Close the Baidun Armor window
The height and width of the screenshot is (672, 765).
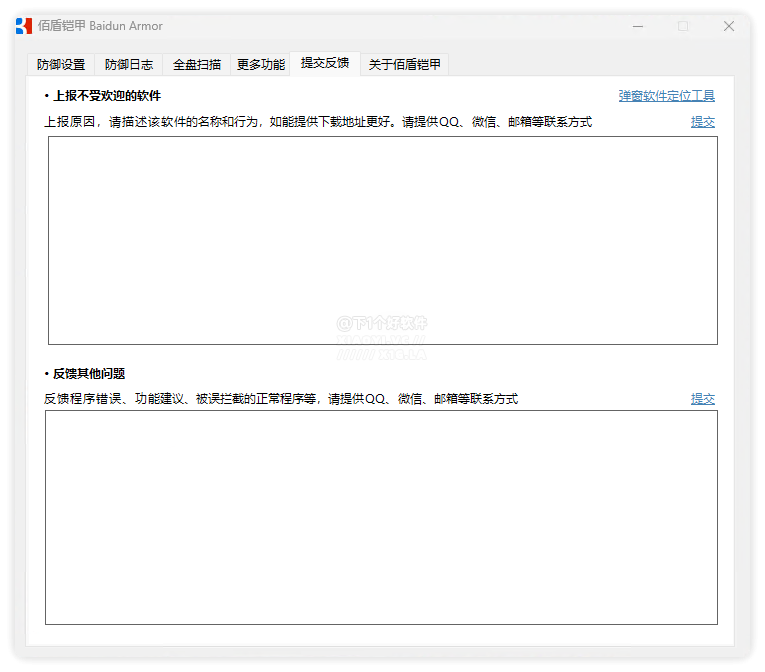point(729,26)
